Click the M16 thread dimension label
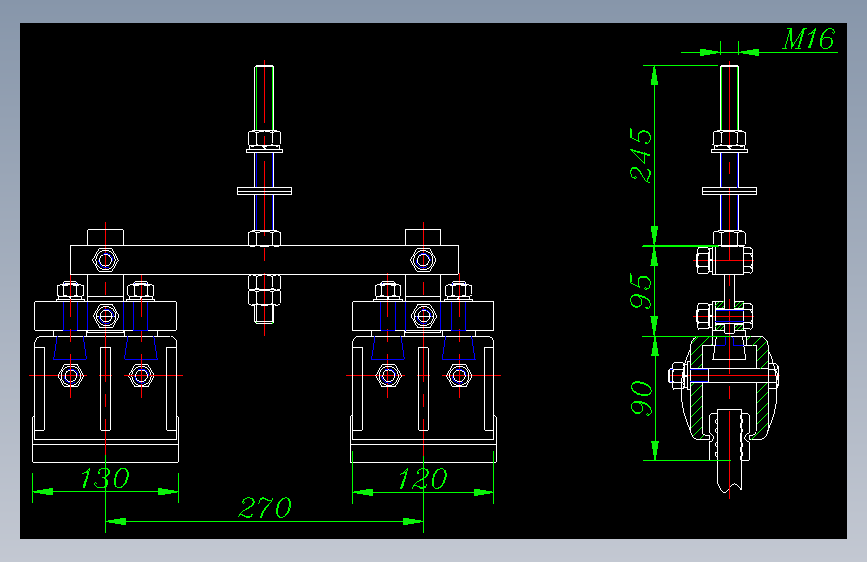This screenshot has height=562, width=867. [809, 39]
